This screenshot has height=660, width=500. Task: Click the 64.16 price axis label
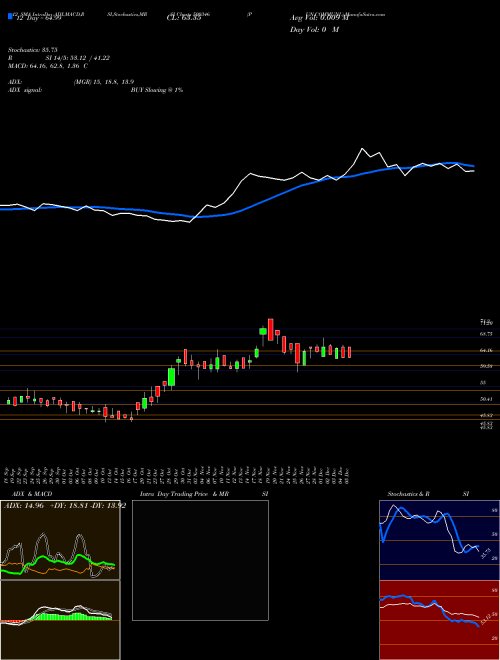click(486, 350)
